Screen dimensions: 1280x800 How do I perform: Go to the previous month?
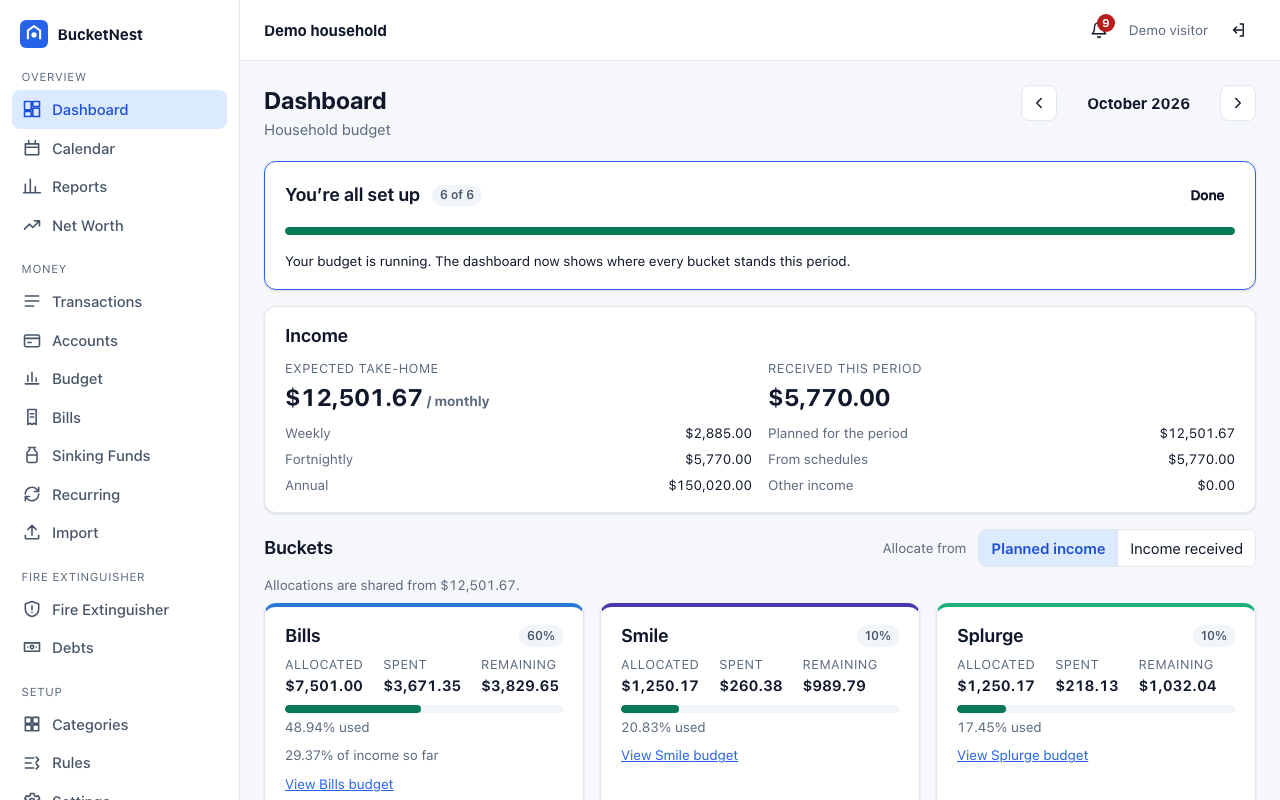[x=1039, y=103]
